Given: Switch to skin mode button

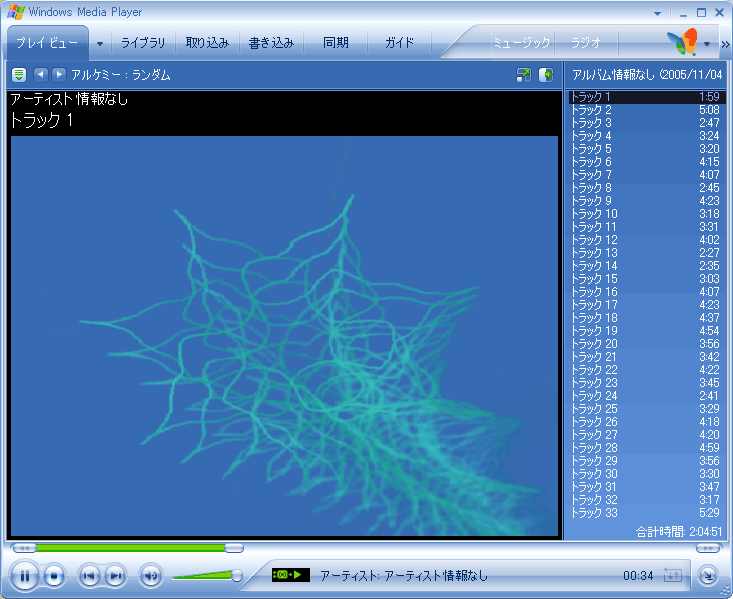Looking at the screenshot, I should tap(708, 576).
